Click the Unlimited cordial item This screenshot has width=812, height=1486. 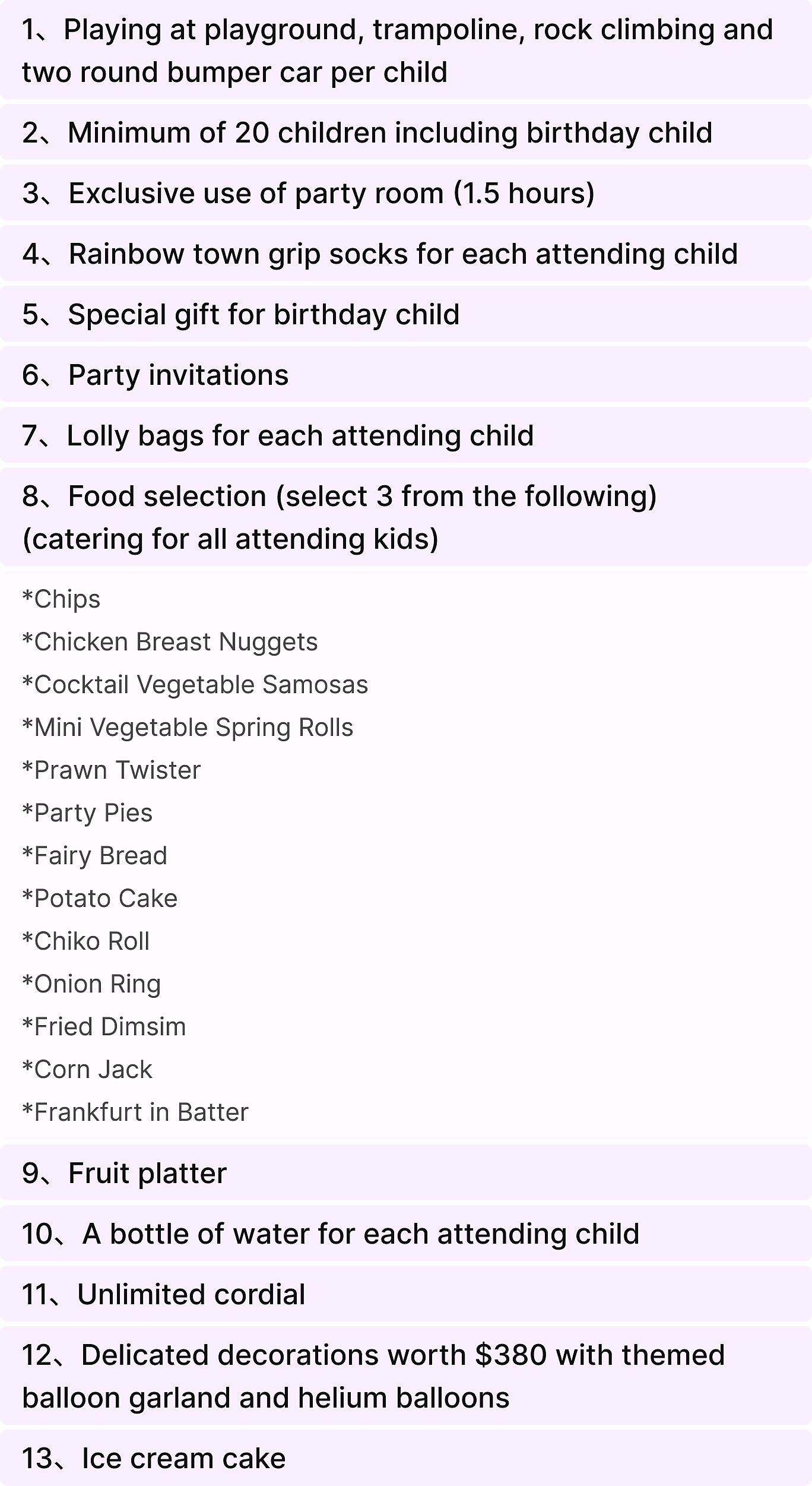[x=406, y=1294]
